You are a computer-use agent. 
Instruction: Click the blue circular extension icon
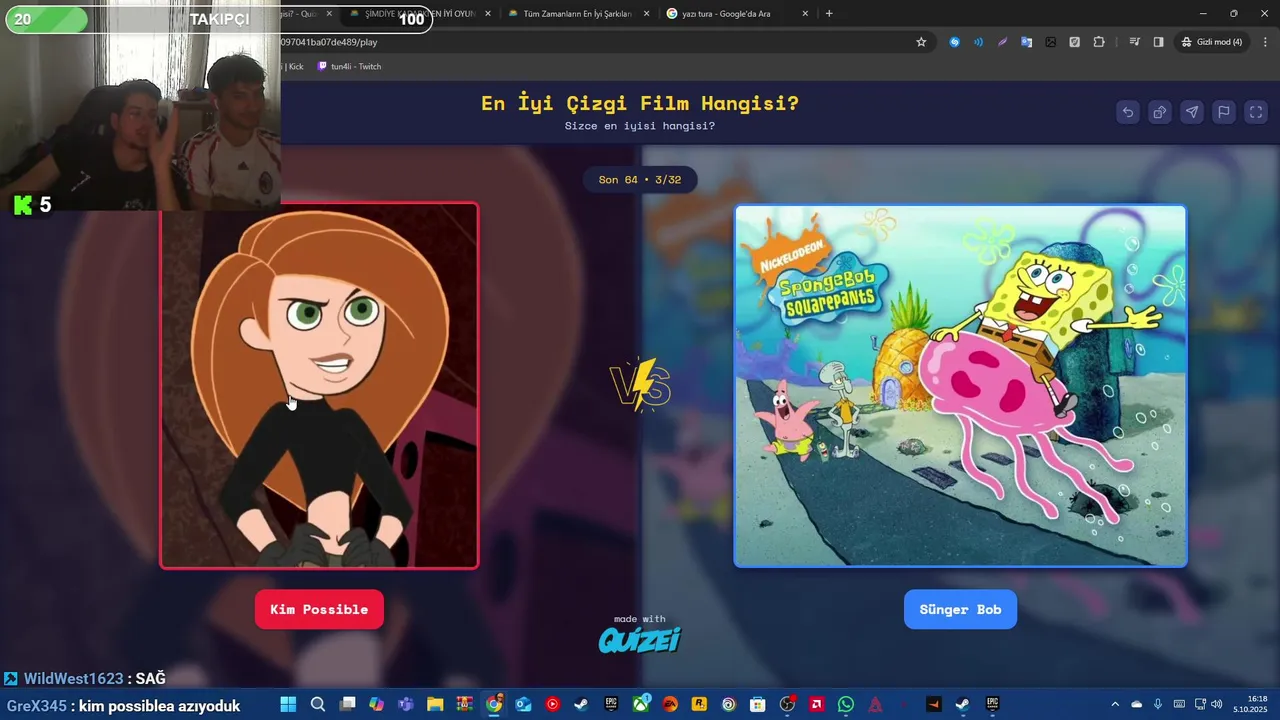(954, 42)
